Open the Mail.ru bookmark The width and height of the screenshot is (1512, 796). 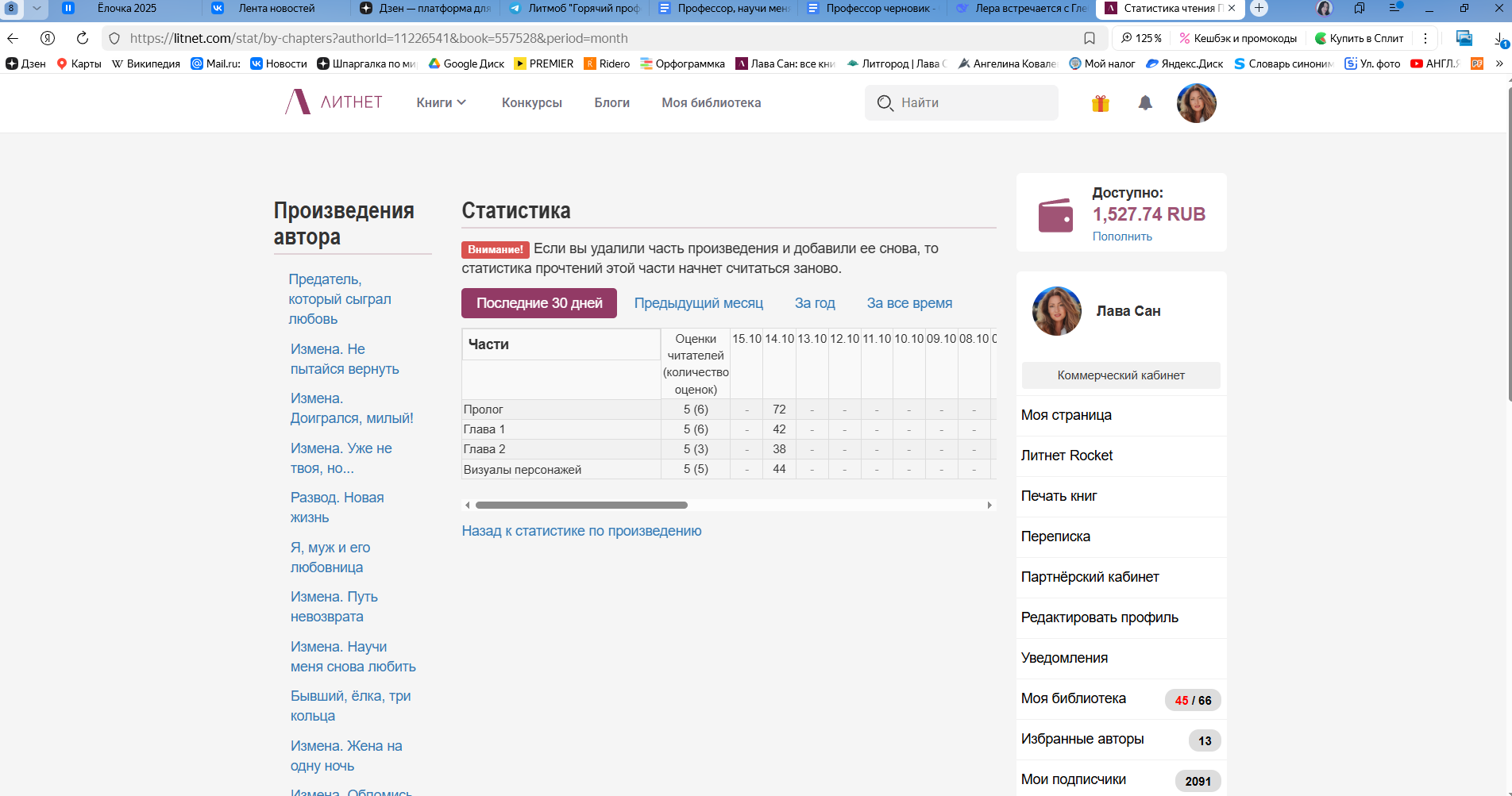coord(215,63)
